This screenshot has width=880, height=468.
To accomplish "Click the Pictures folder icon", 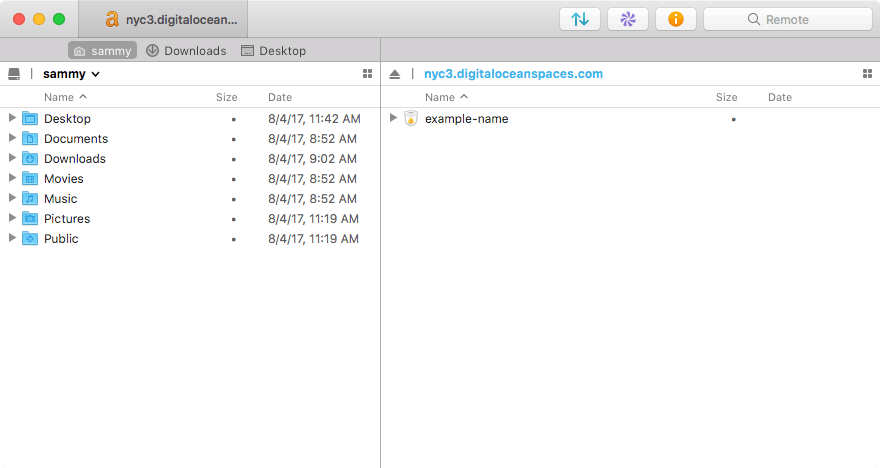I will pos(30,218).
